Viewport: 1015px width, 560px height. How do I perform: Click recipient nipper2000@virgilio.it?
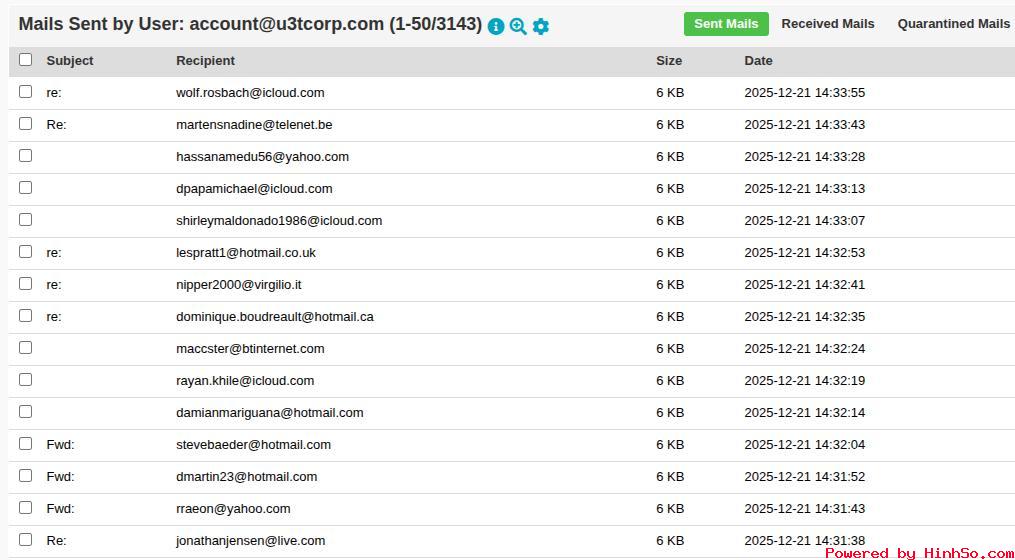click(x=238, y=285)
